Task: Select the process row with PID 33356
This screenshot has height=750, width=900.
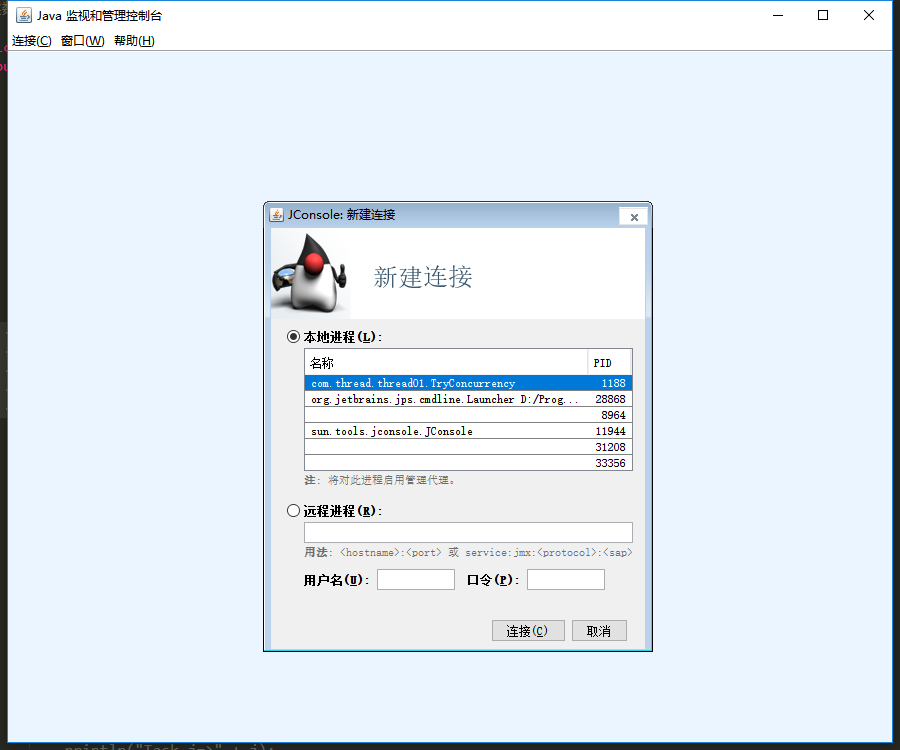Action: [468, 463]
